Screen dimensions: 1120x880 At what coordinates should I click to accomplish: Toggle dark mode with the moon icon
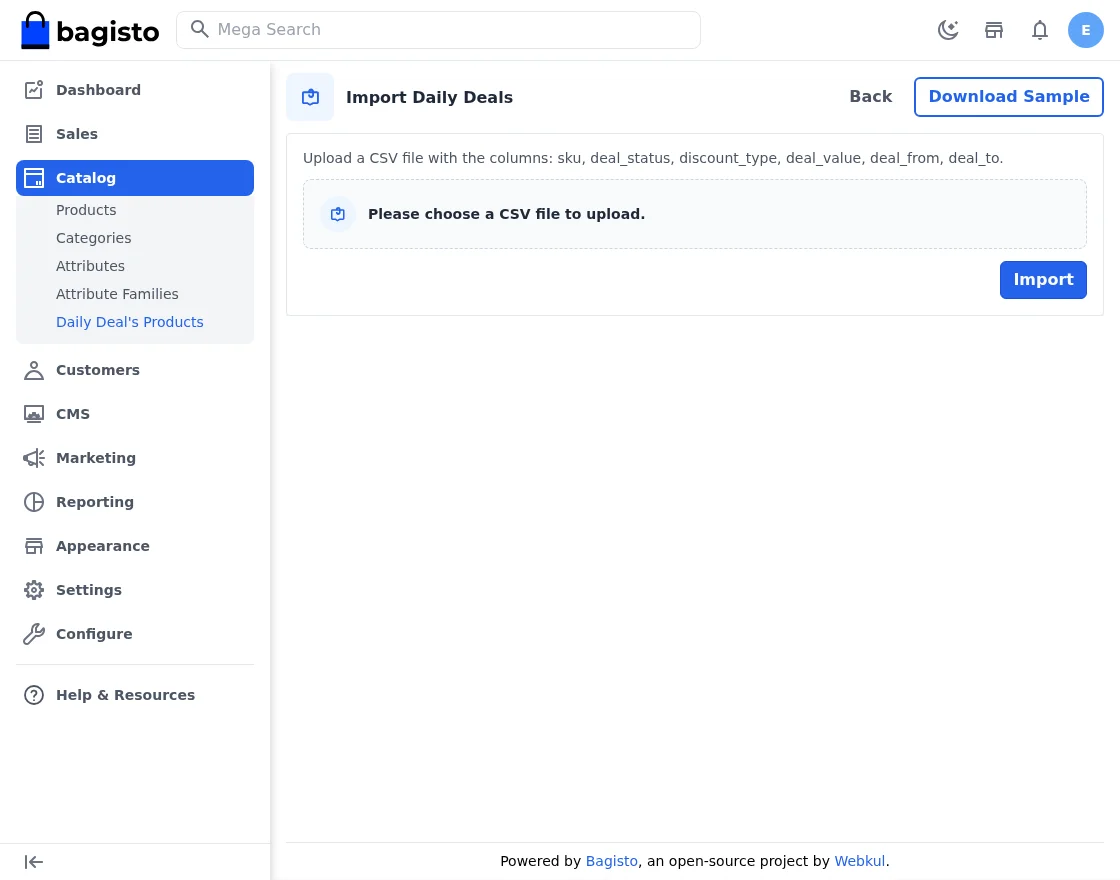tap(948, 30)
